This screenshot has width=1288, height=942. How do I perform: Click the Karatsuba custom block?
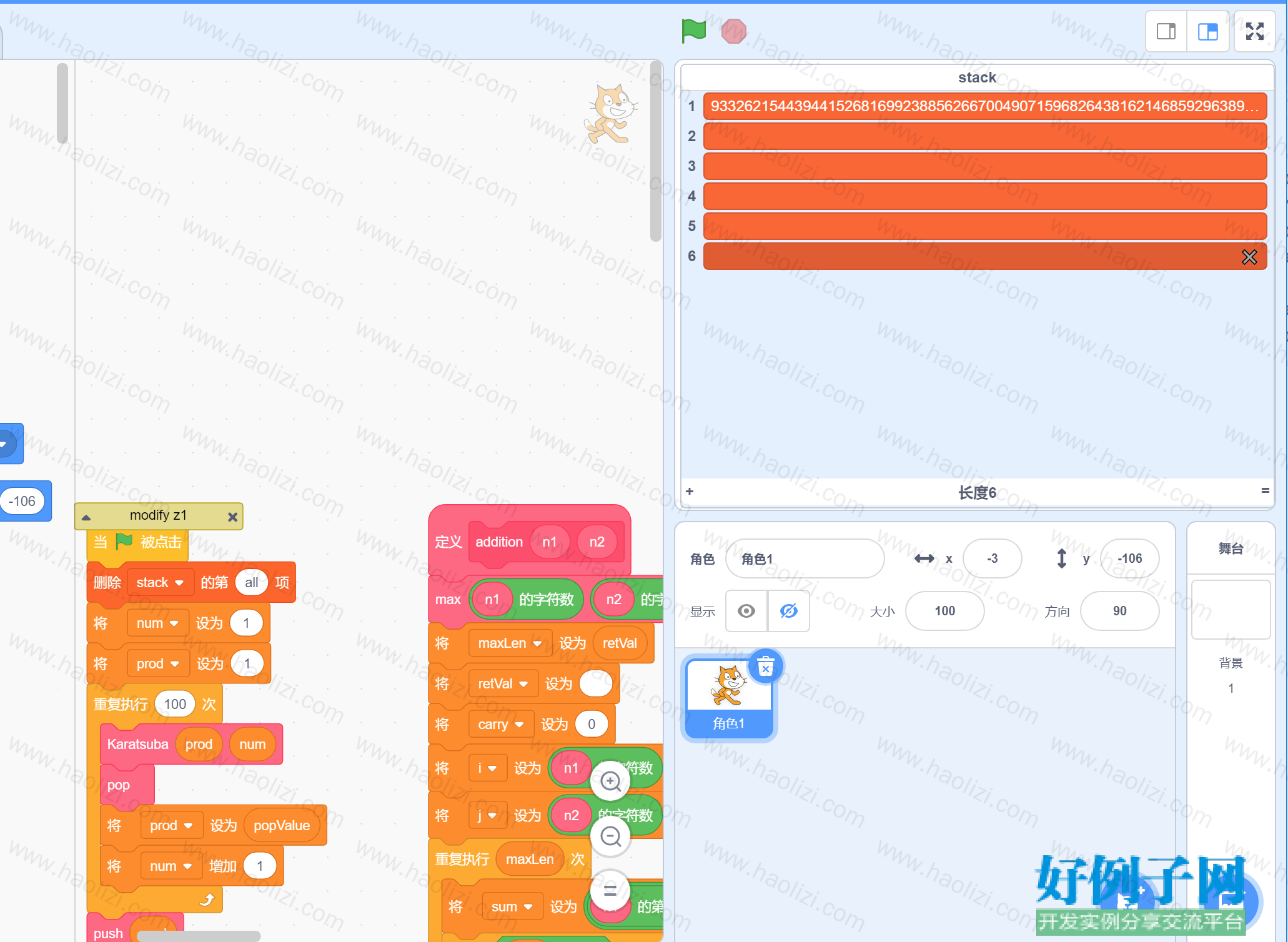click(138, 745)
